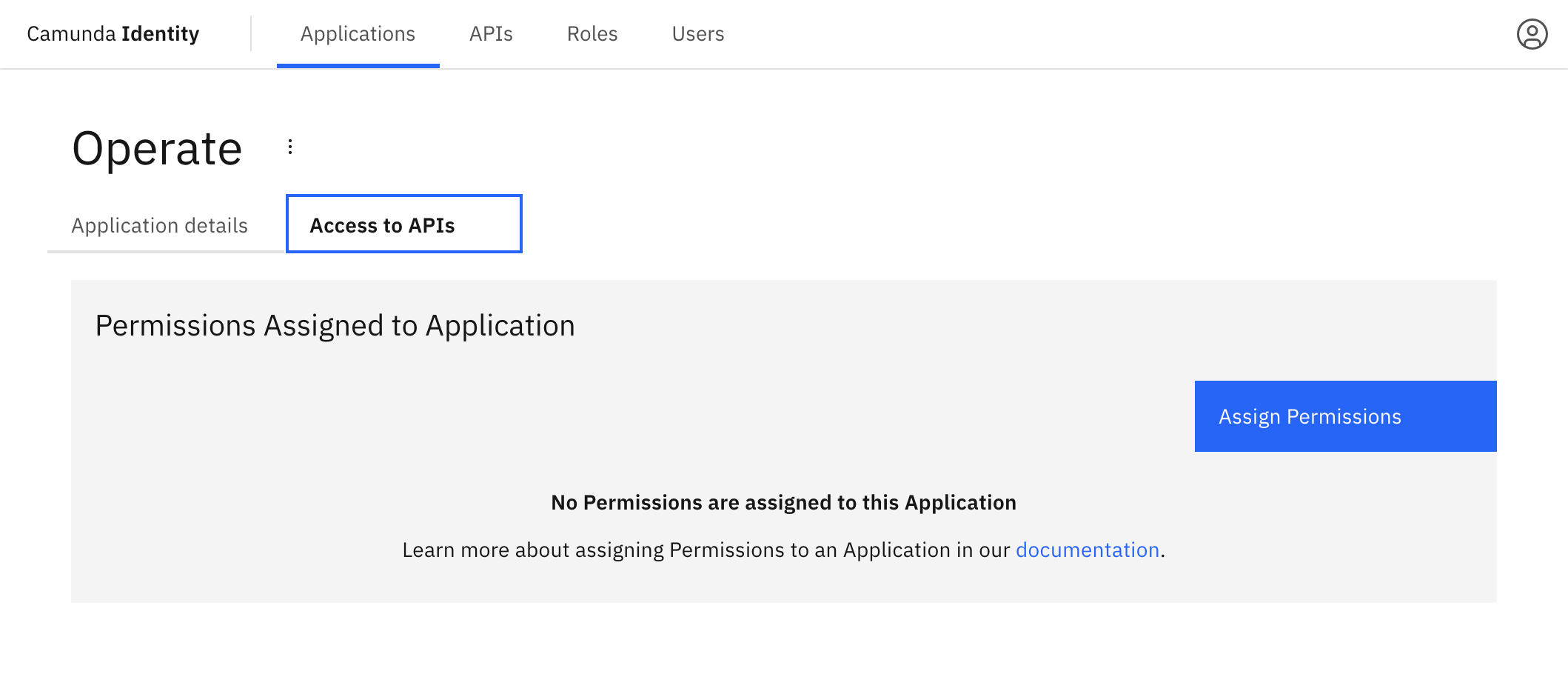1568x674 pixels.
Task: Navigate to the Roles page
Action: (592, 33)
